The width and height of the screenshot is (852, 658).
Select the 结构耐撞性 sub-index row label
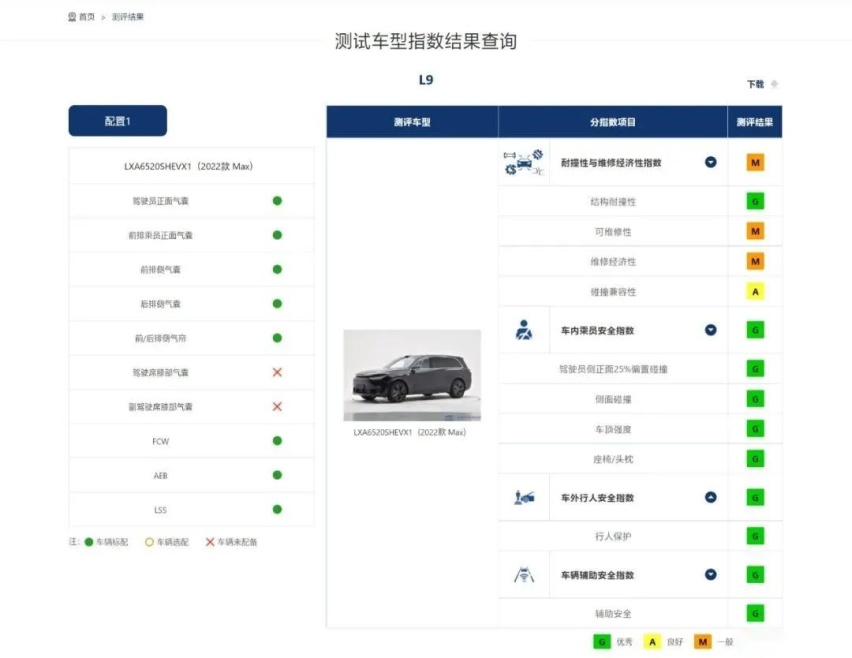tap(613, 202)
